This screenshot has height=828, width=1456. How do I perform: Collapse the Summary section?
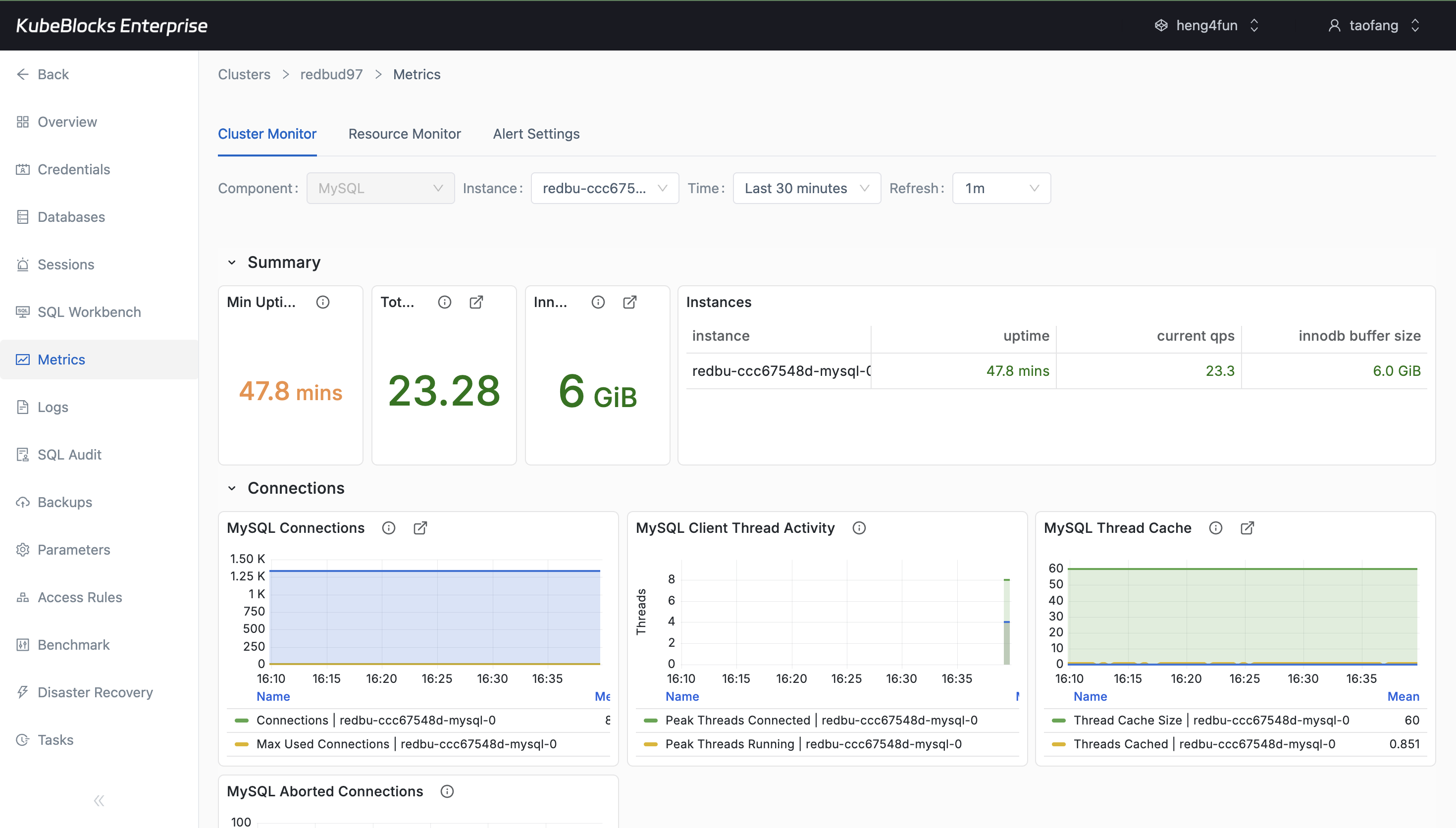point(231,262)
